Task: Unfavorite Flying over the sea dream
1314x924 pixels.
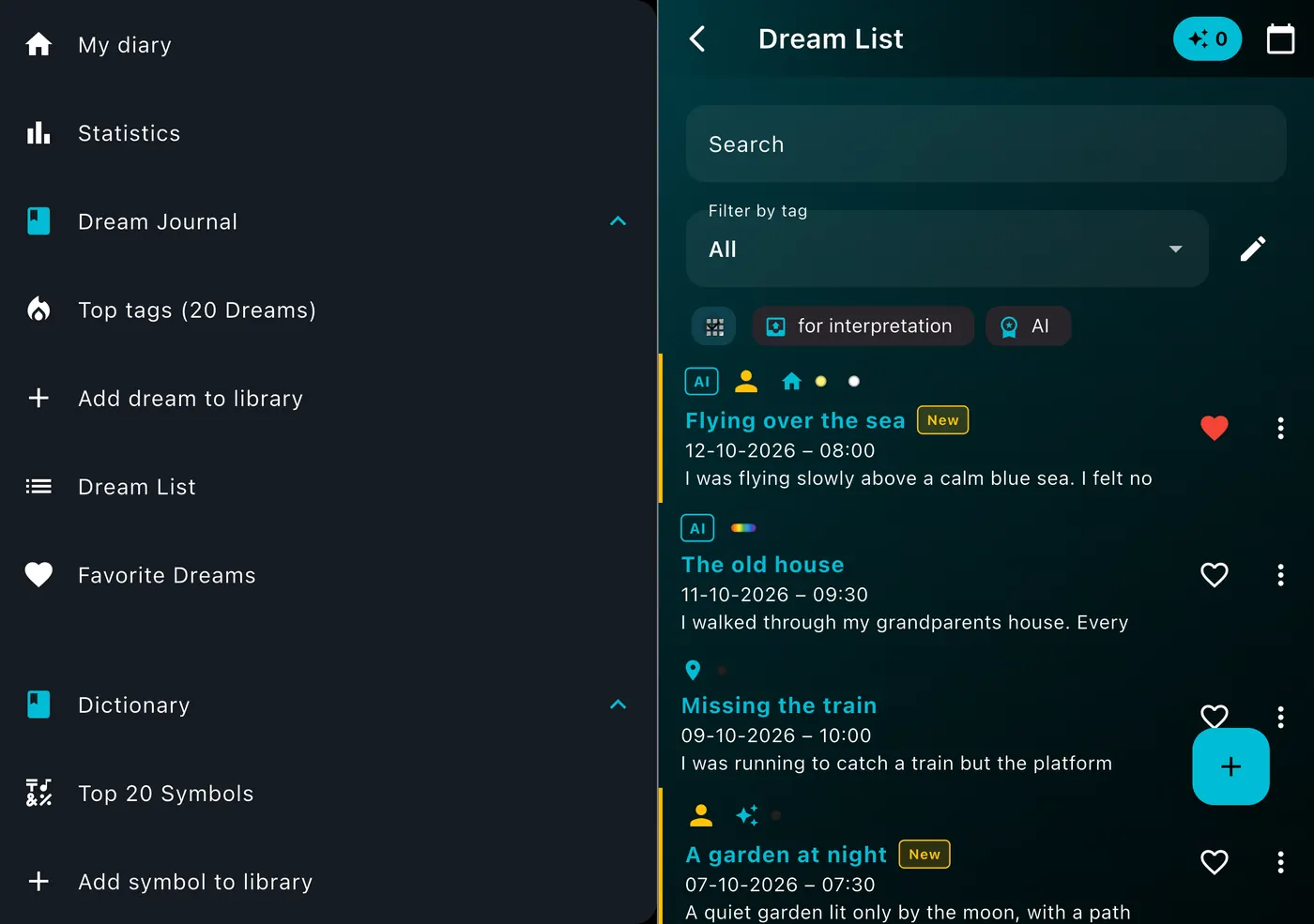Action: click(x=1215, y=428)
